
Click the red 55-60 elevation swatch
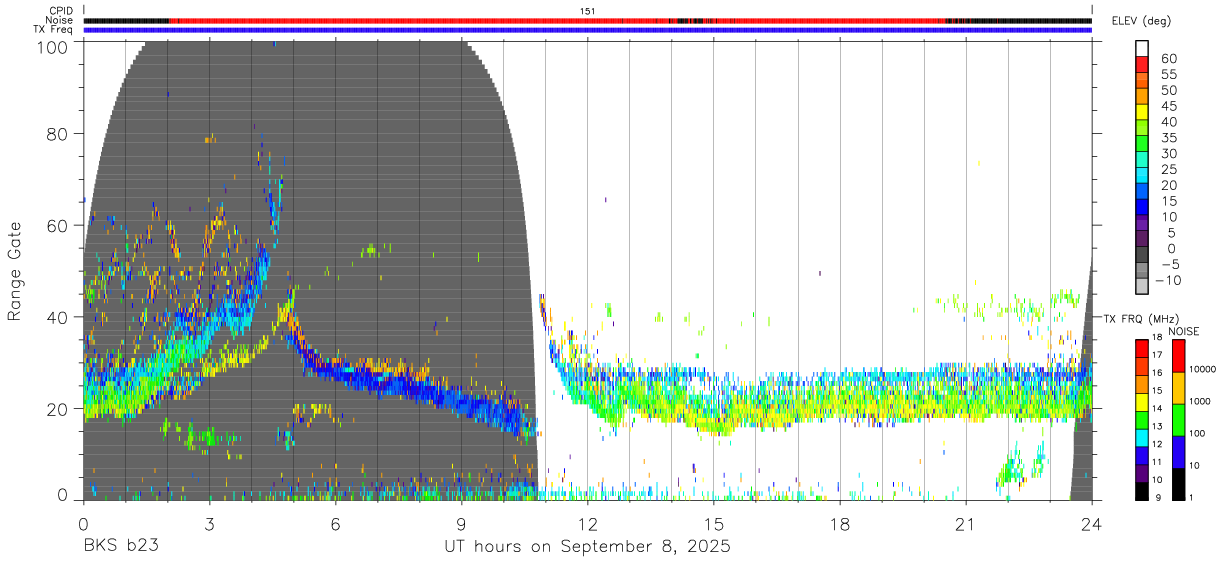1142,65
